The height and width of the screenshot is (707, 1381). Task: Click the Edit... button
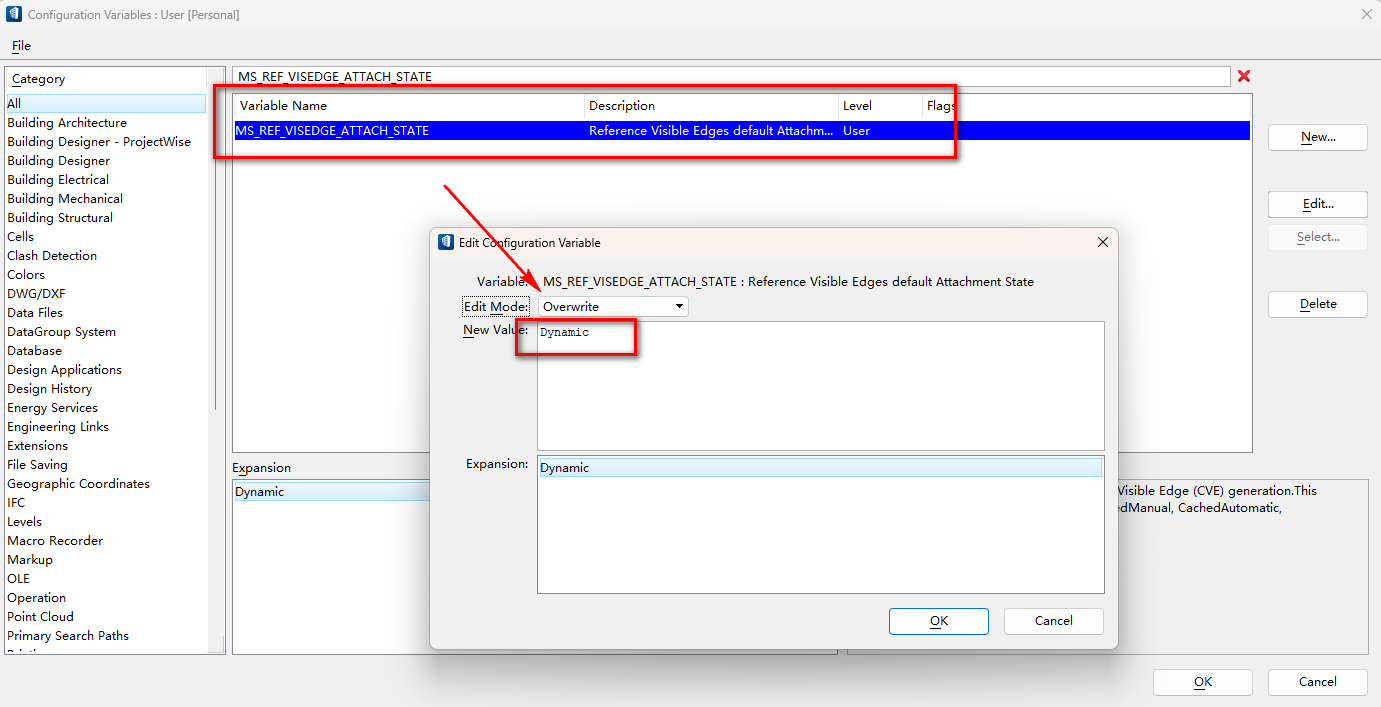[1318, 204]
